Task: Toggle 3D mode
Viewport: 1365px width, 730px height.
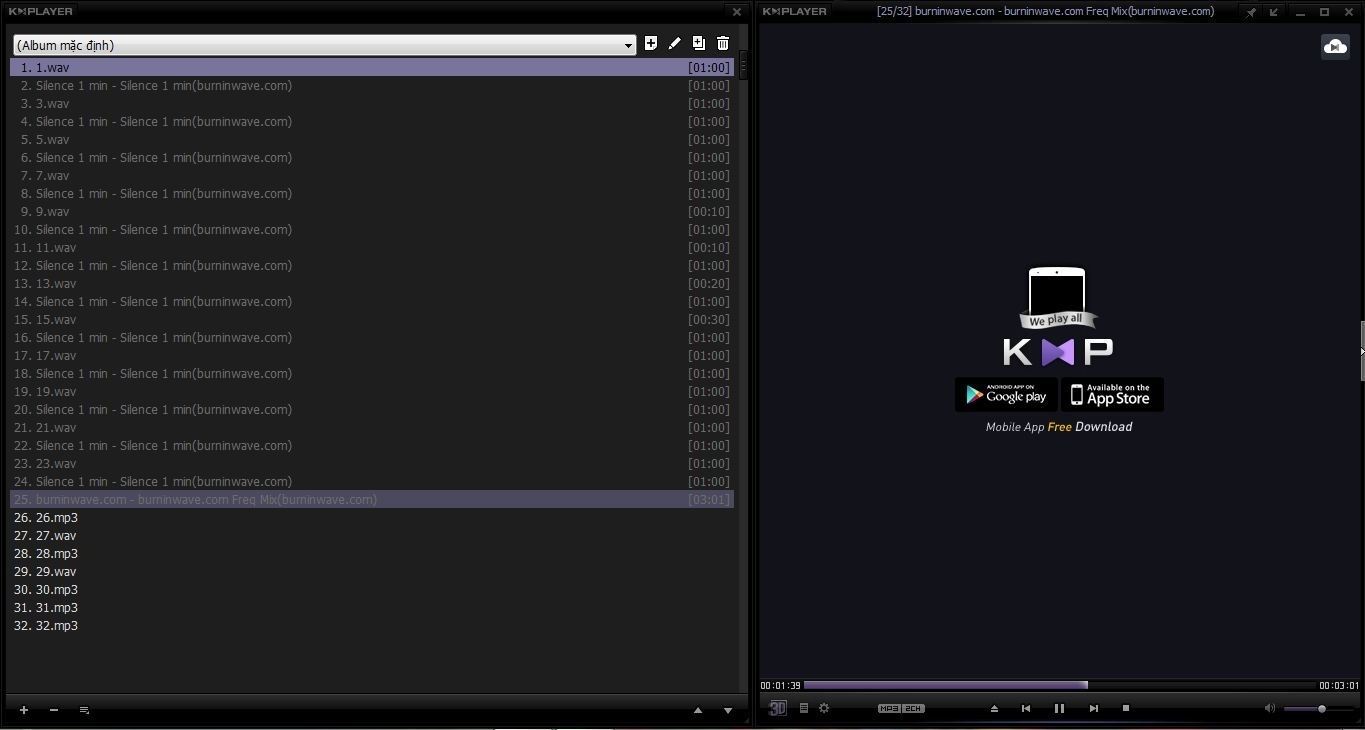Action: click(777, 708)
